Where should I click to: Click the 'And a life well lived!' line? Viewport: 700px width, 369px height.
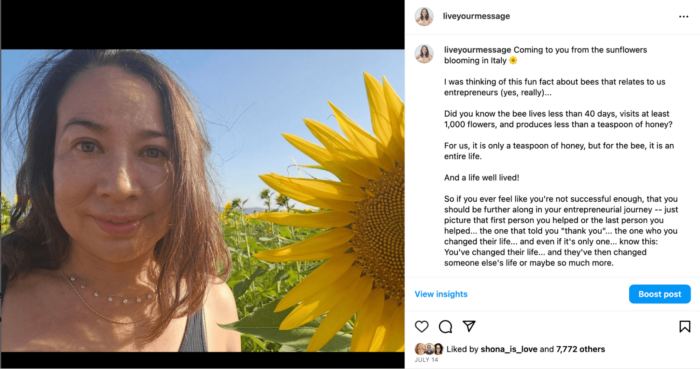pyautogui.click(x=481, y=178)
